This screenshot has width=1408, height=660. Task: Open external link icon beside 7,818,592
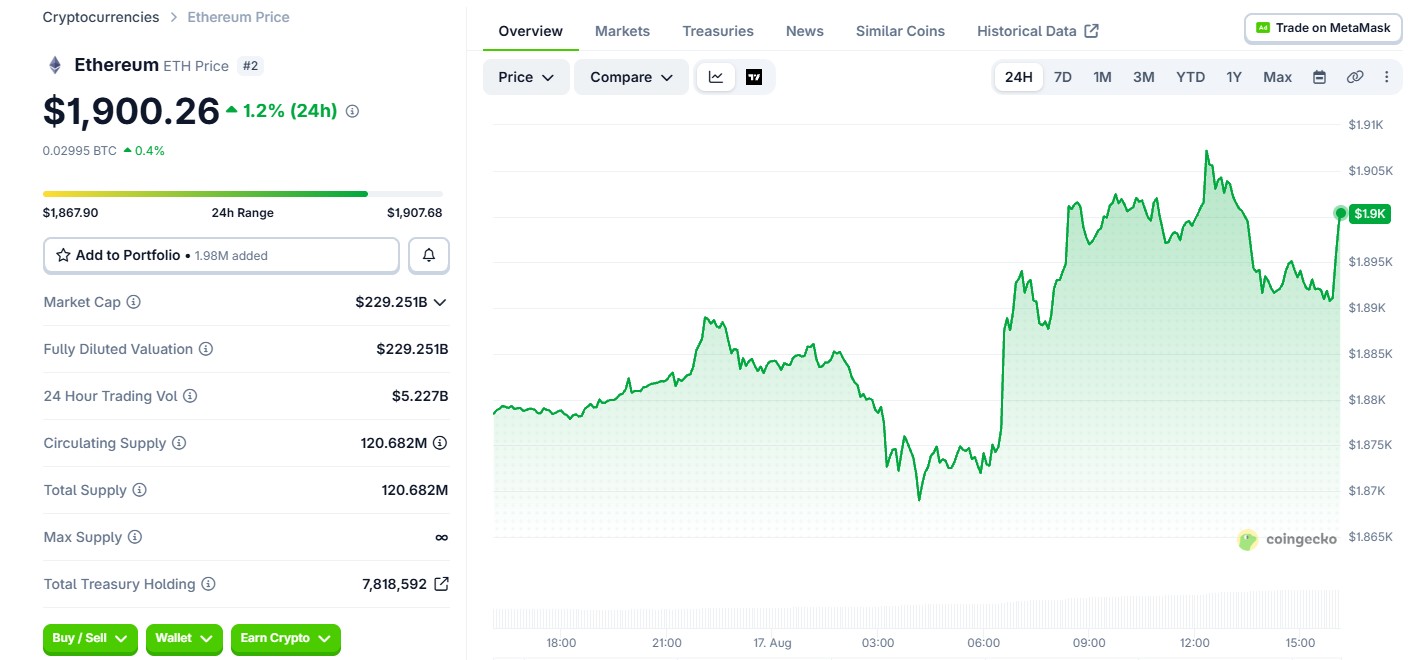pos(441,584)
